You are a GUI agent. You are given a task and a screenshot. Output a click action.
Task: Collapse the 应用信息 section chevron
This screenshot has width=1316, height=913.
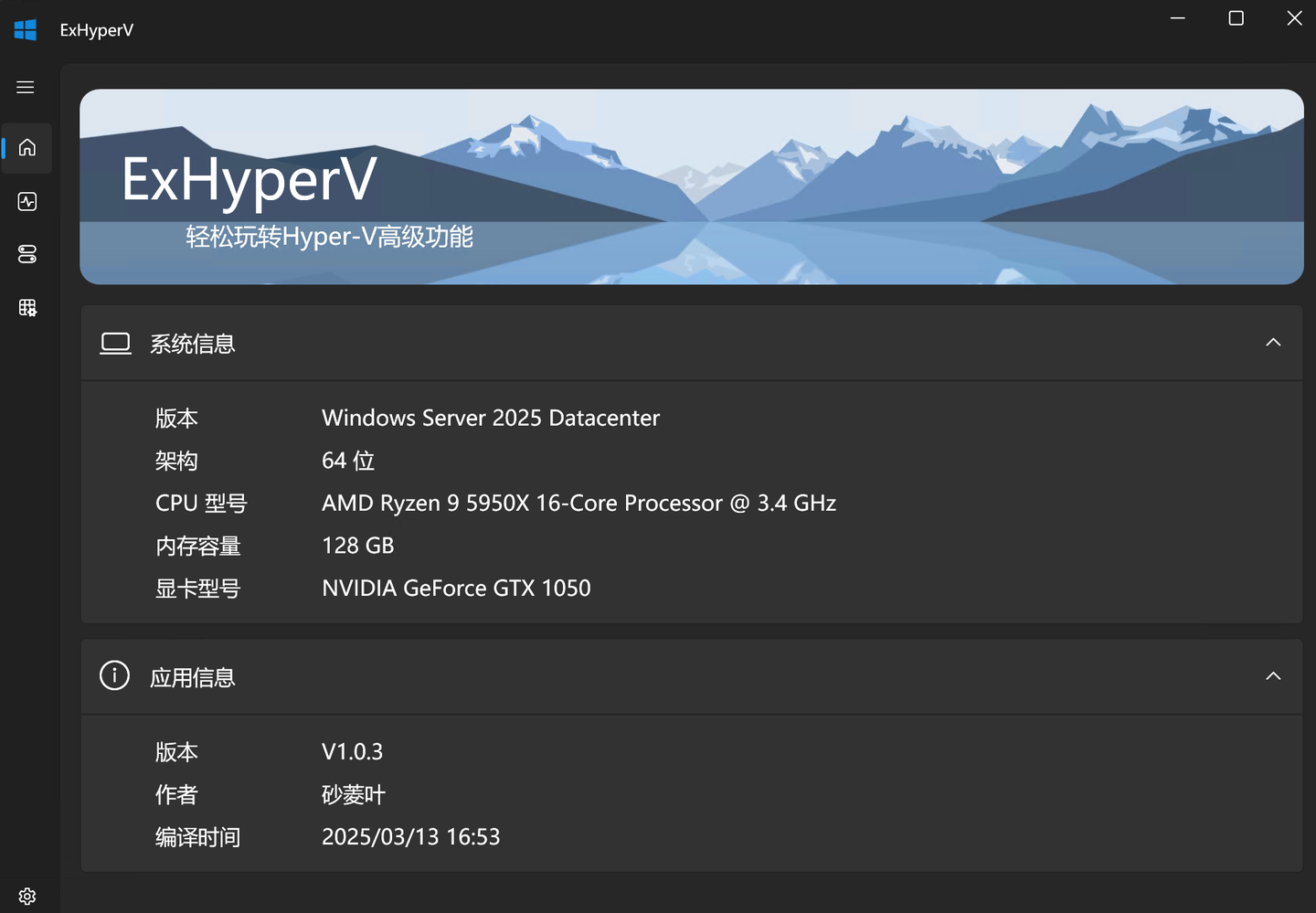pos(1273,675)
